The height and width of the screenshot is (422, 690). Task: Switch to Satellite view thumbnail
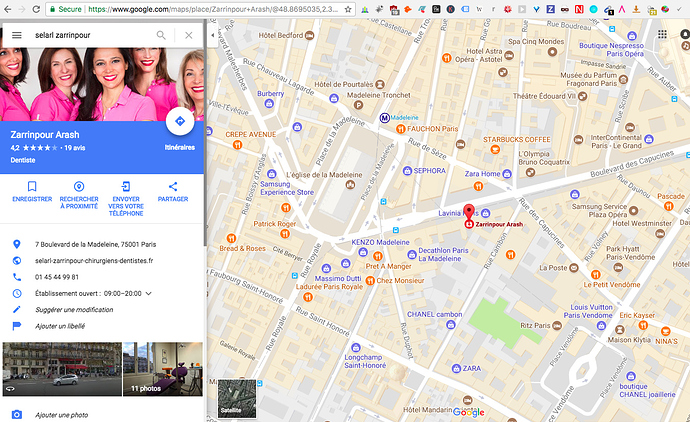pyautogui.click(x=237, y=399)
